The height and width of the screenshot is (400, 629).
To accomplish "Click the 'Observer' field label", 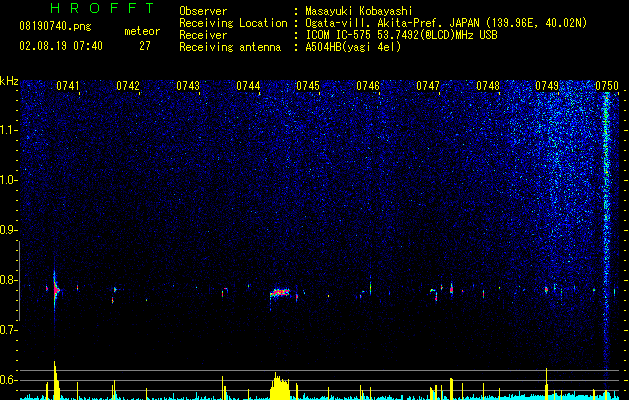I will 203,11.
